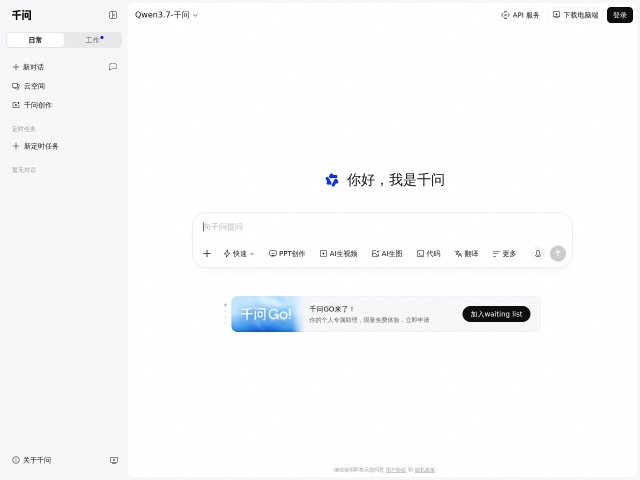Click the blue Qwen logo beside greeting
The width and height of the screenshot is (640, 480).
tap(332, 180)
